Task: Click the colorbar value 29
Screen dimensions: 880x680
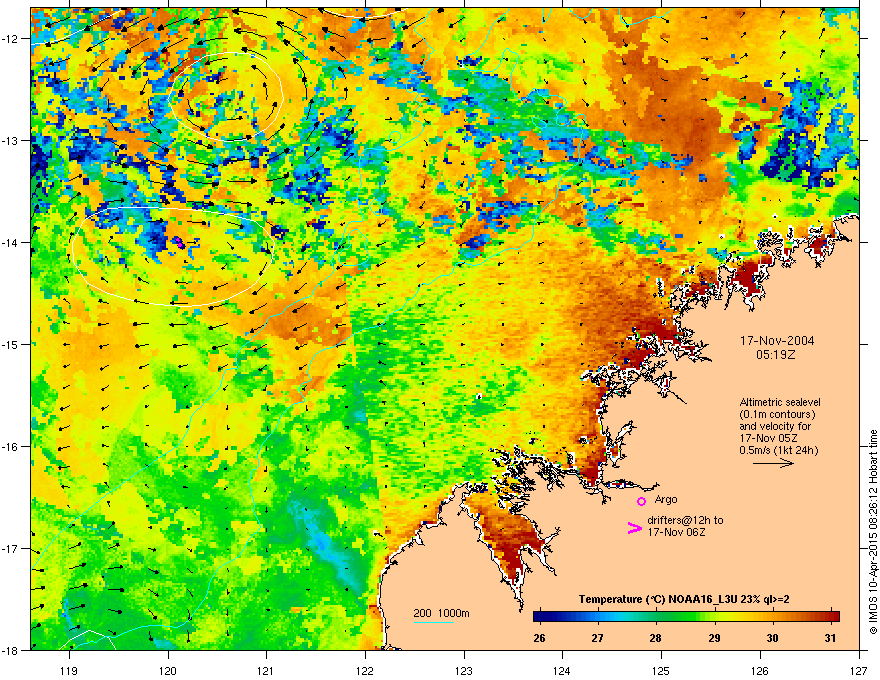Action: (714, 638)
